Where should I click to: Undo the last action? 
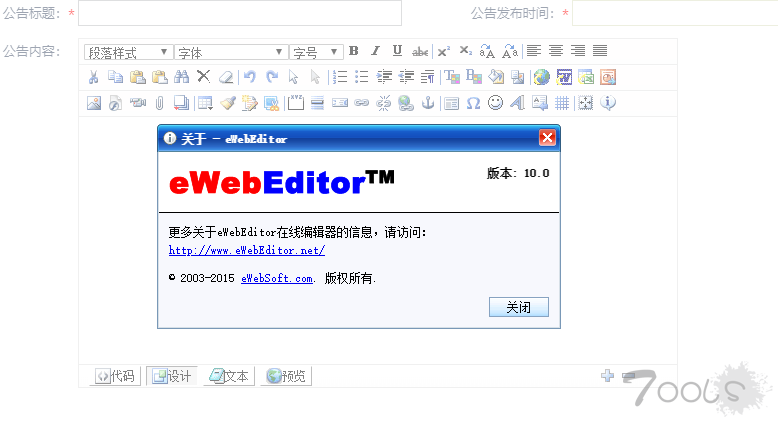pyautogui.click(x=250, y=77)
